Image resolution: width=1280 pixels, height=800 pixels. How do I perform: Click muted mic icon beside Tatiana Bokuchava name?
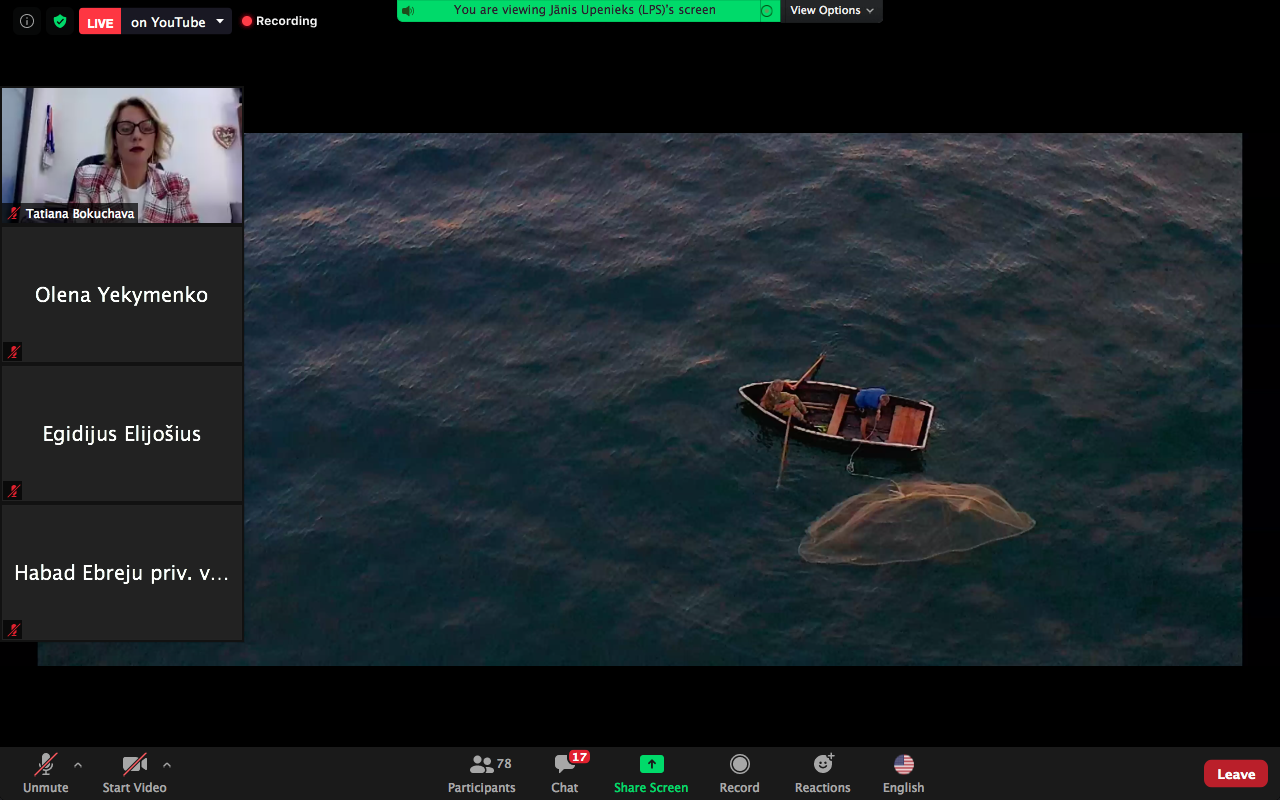(14, 214)
